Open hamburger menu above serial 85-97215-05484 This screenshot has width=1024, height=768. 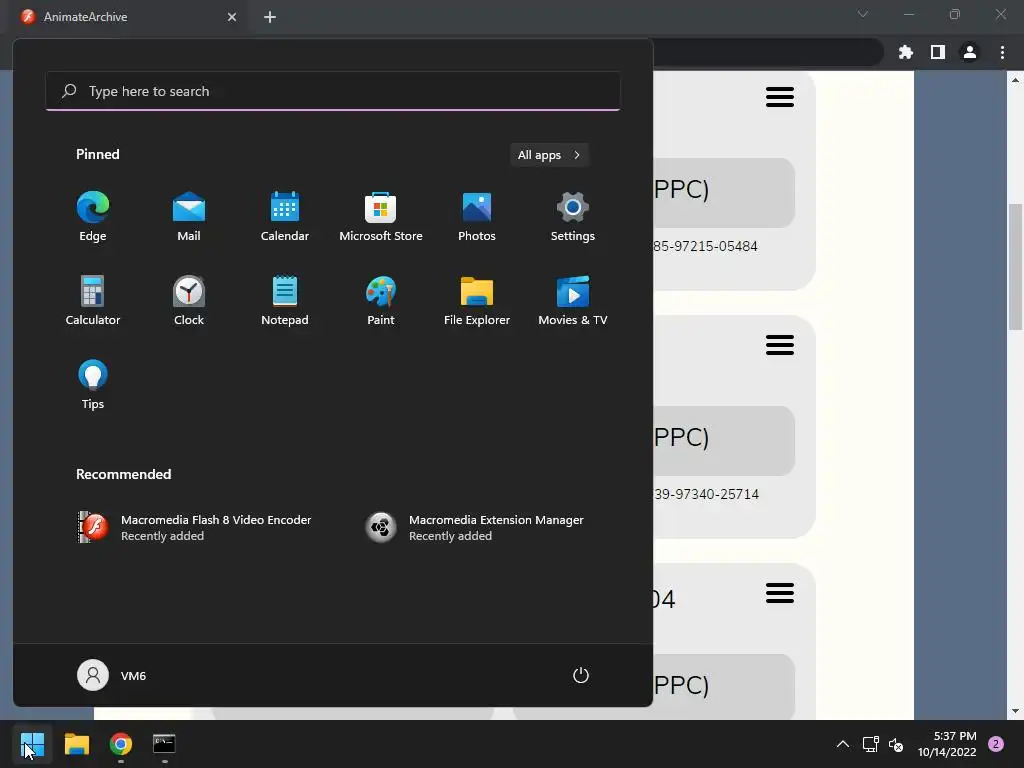point(780,97)
